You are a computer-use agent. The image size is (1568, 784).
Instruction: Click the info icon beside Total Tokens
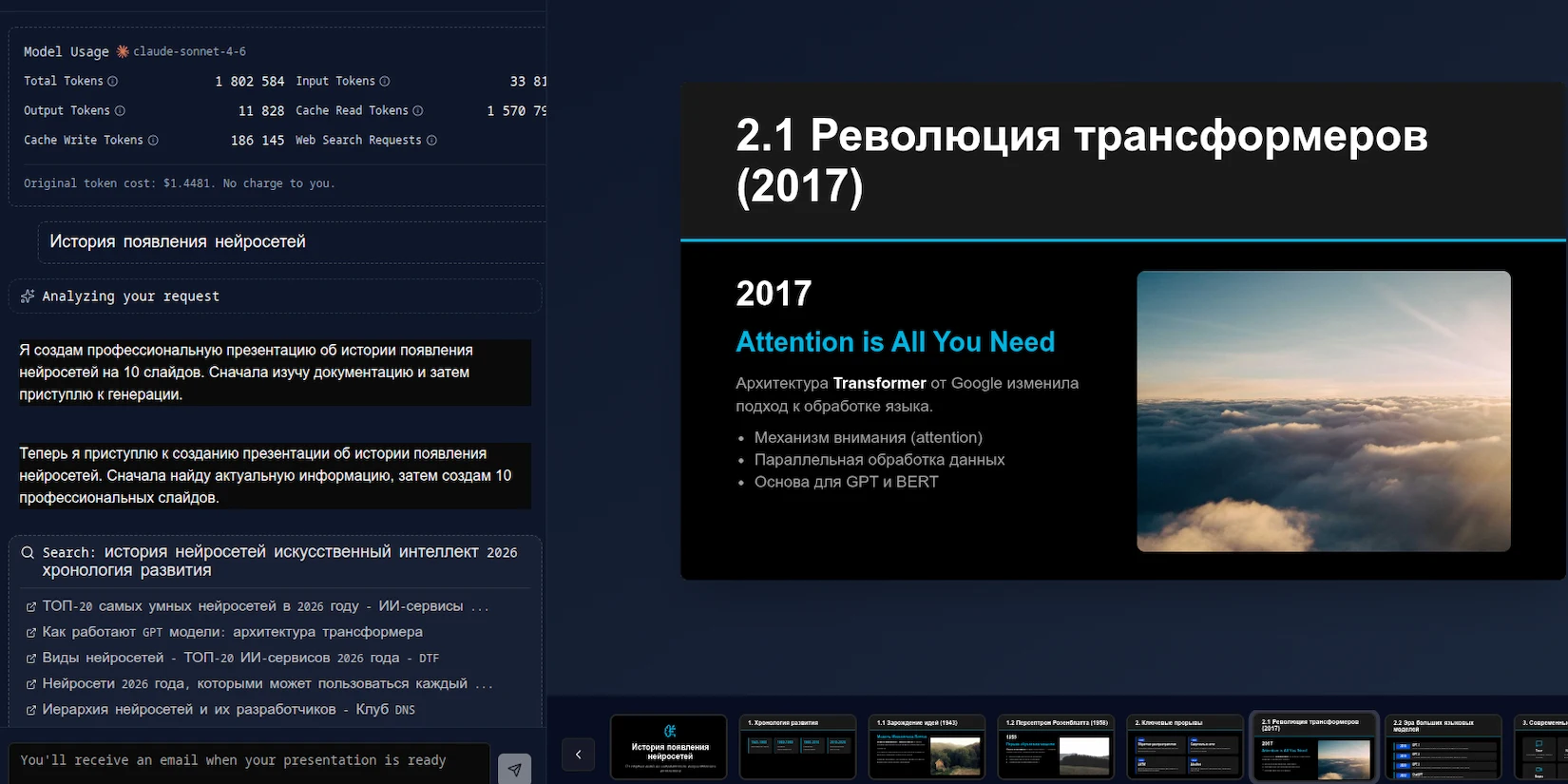pyautogui.click(x=112, y=82)
